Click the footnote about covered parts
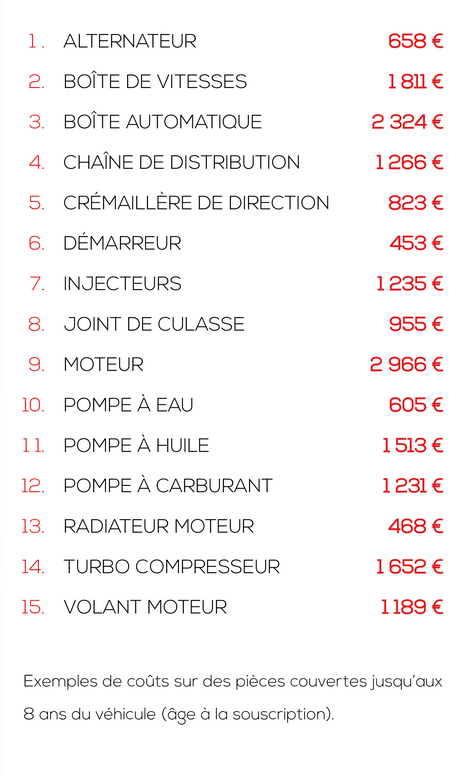This screenshot has width=472, height=776. point(233,698)
